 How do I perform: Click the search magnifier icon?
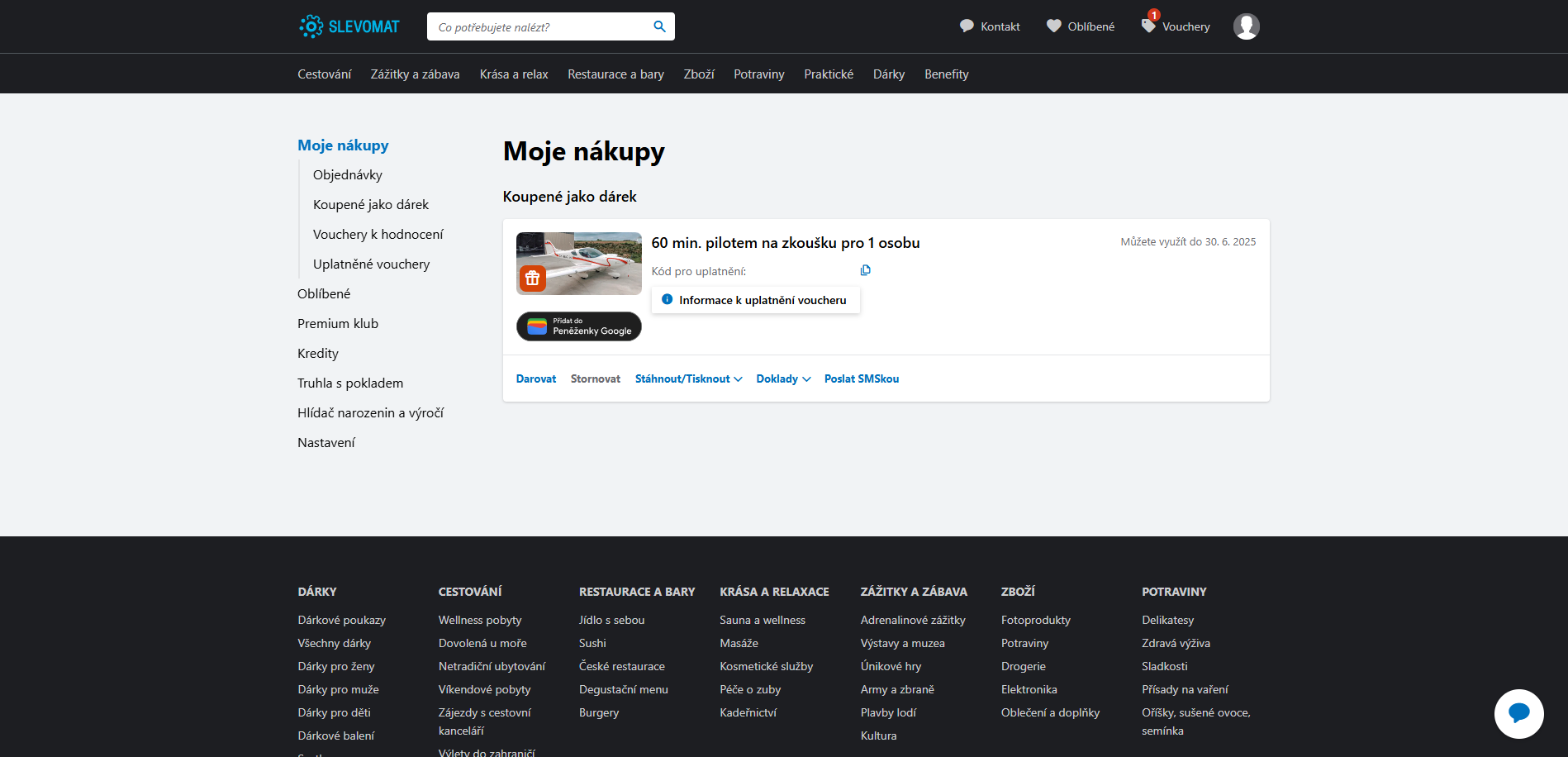click(x=659, y=26)
